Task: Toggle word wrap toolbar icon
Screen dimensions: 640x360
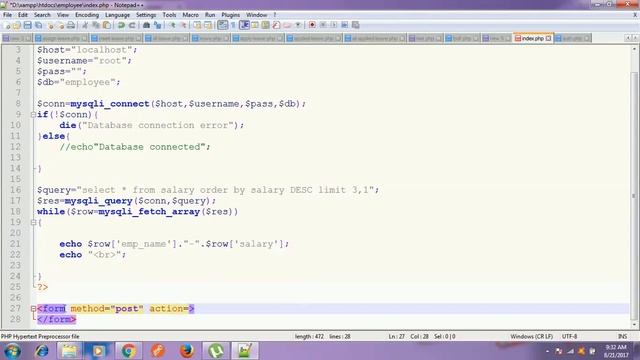Action: [222, 25]
